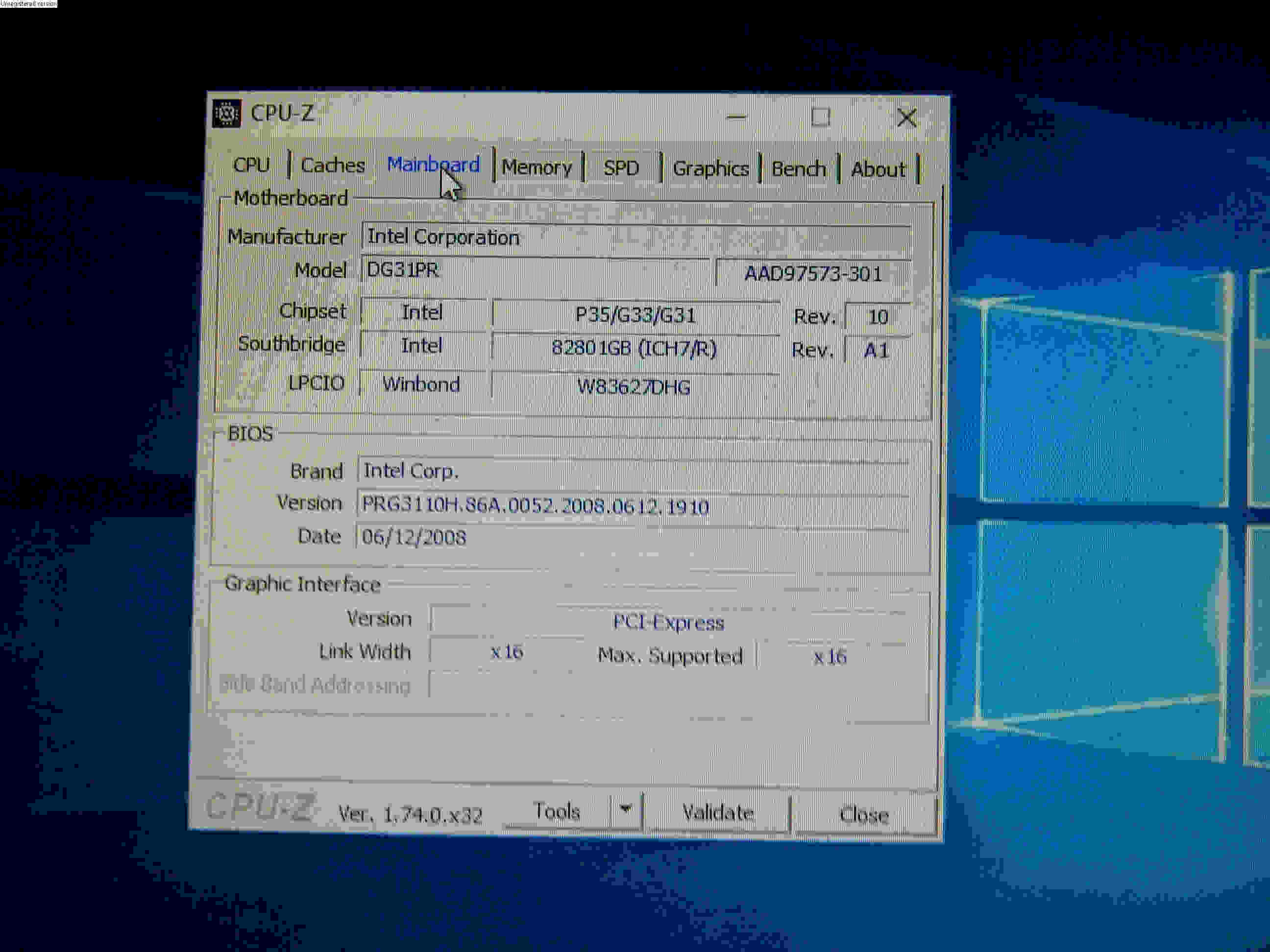This screenshot has height=952, width=1270.
Task: Select the Mainboard tab
Action: pyautogui.click(x=434, y=165)
